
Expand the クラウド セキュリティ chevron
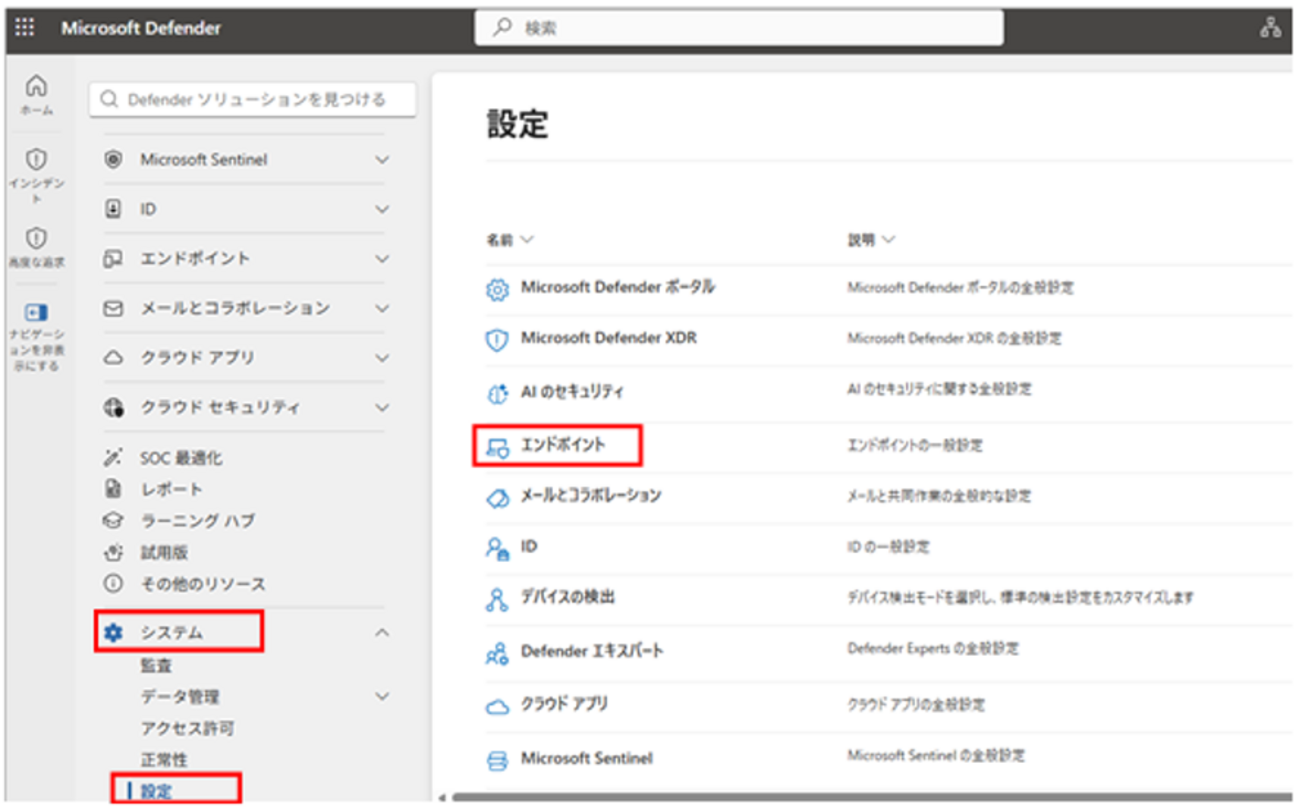click(x=382, y=408)
